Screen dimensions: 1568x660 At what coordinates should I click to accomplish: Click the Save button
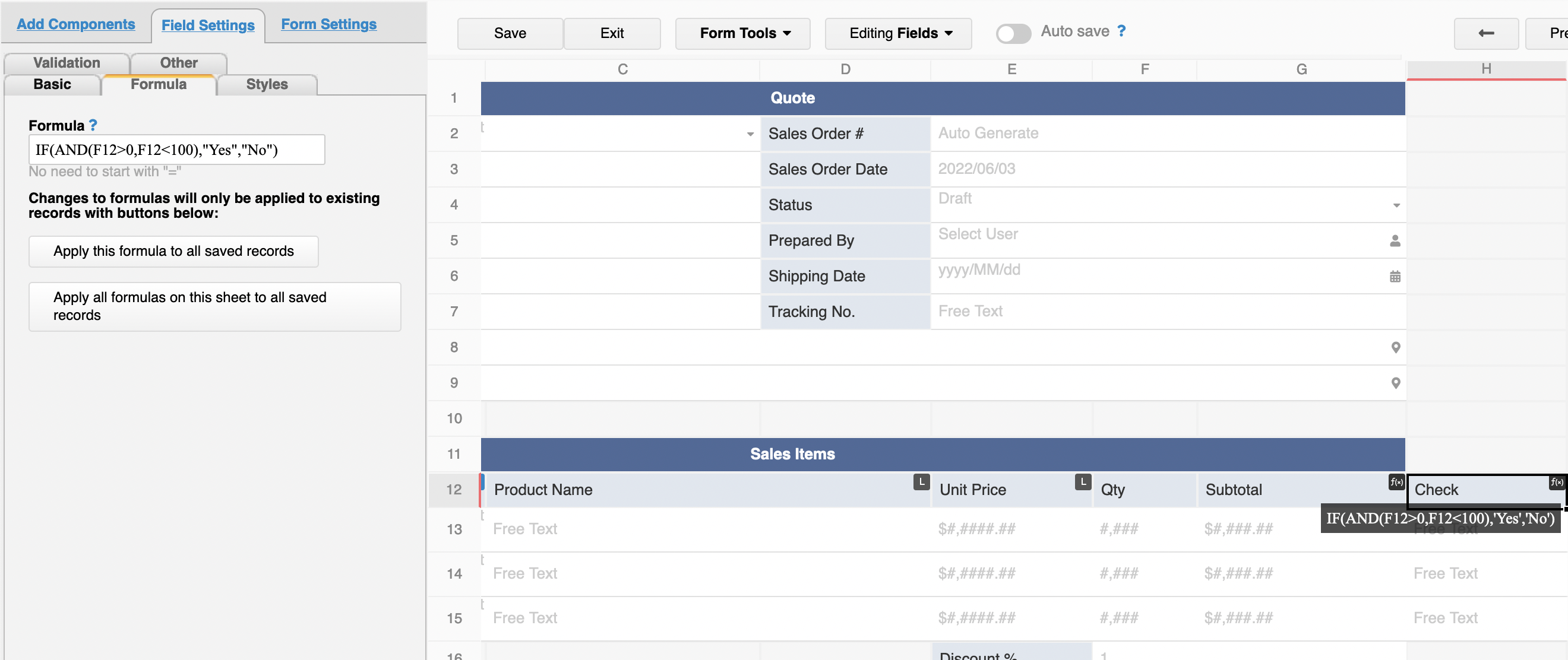click(x=510, y=33)
